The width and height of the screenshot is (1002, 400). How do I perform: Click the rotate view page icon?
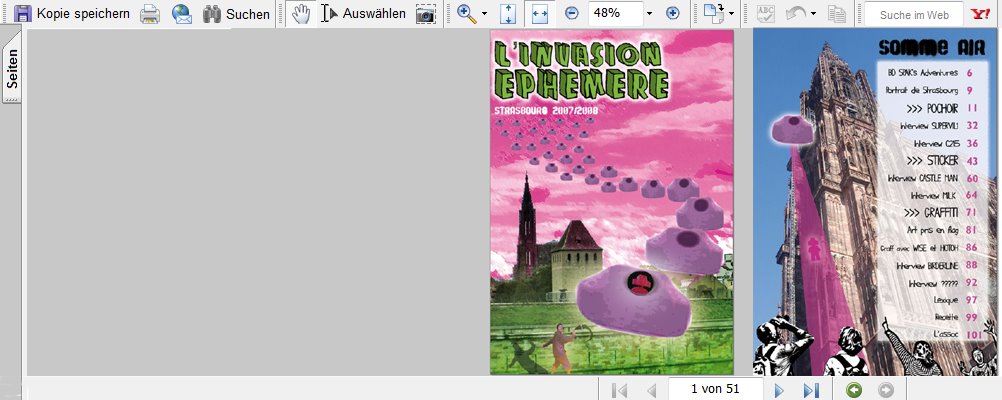pyautogui.click(x=713, y=13)
